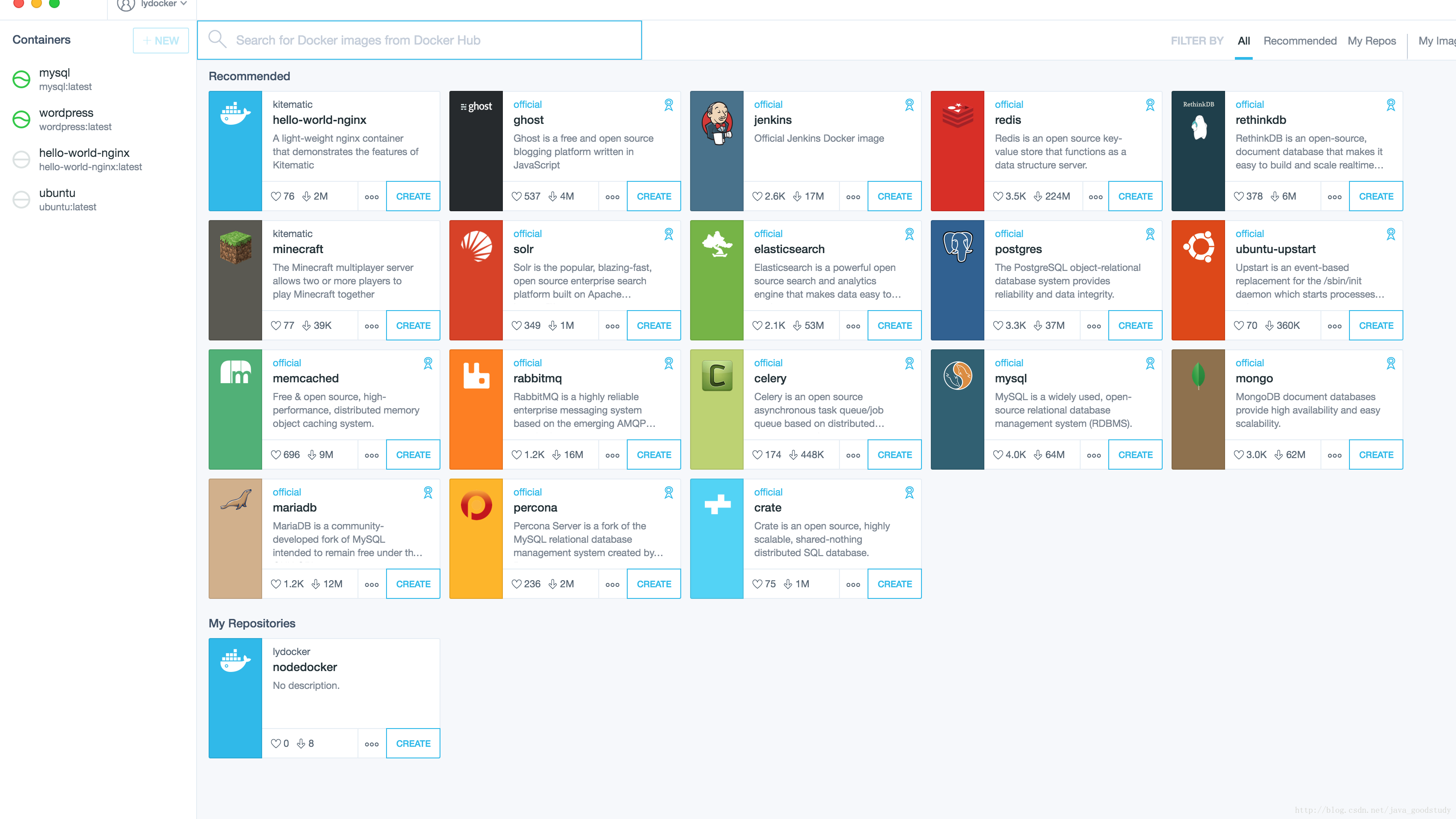Expand the hello-world-nginx options menu
The width and height of the screenshot is (1456, 819).
(x=371, y=196)
